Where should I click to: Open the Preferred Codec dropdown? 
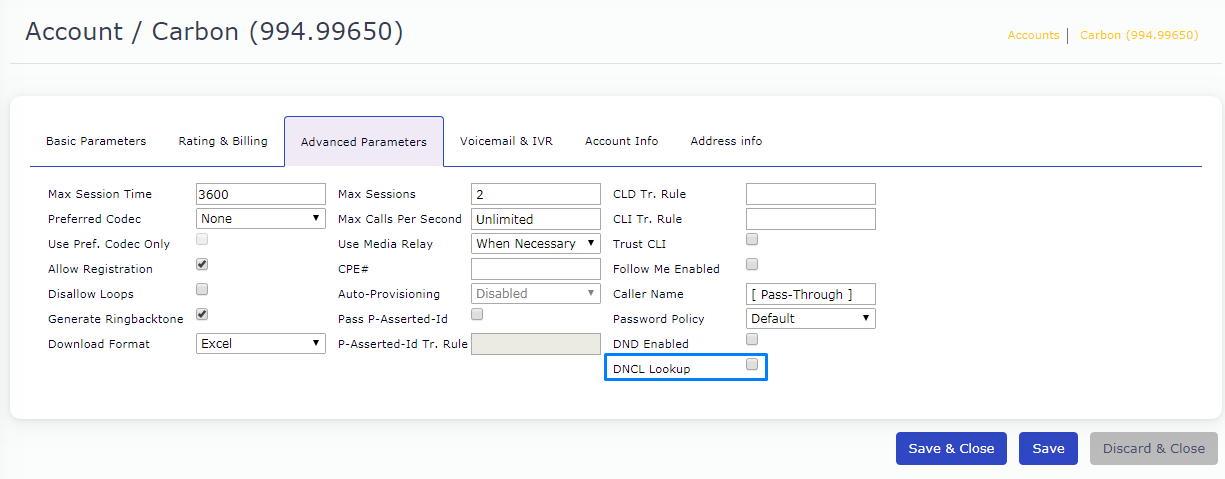261,219
